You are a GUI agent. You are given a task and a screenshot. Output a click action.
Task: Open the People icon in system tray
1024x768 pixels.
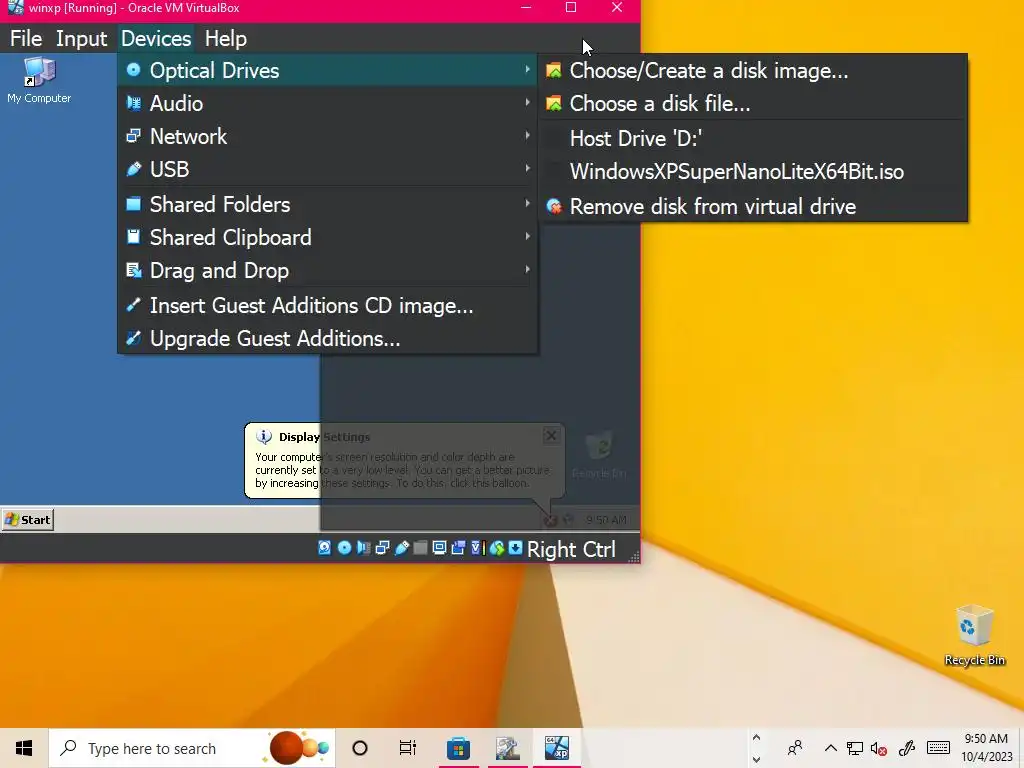tap(795, 748)
